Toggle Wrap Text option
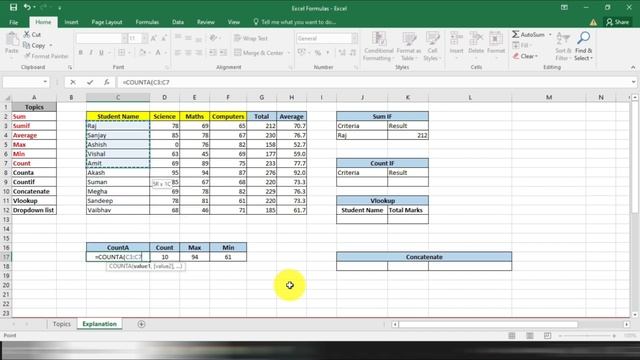The image size is (640, 360). 251,38
